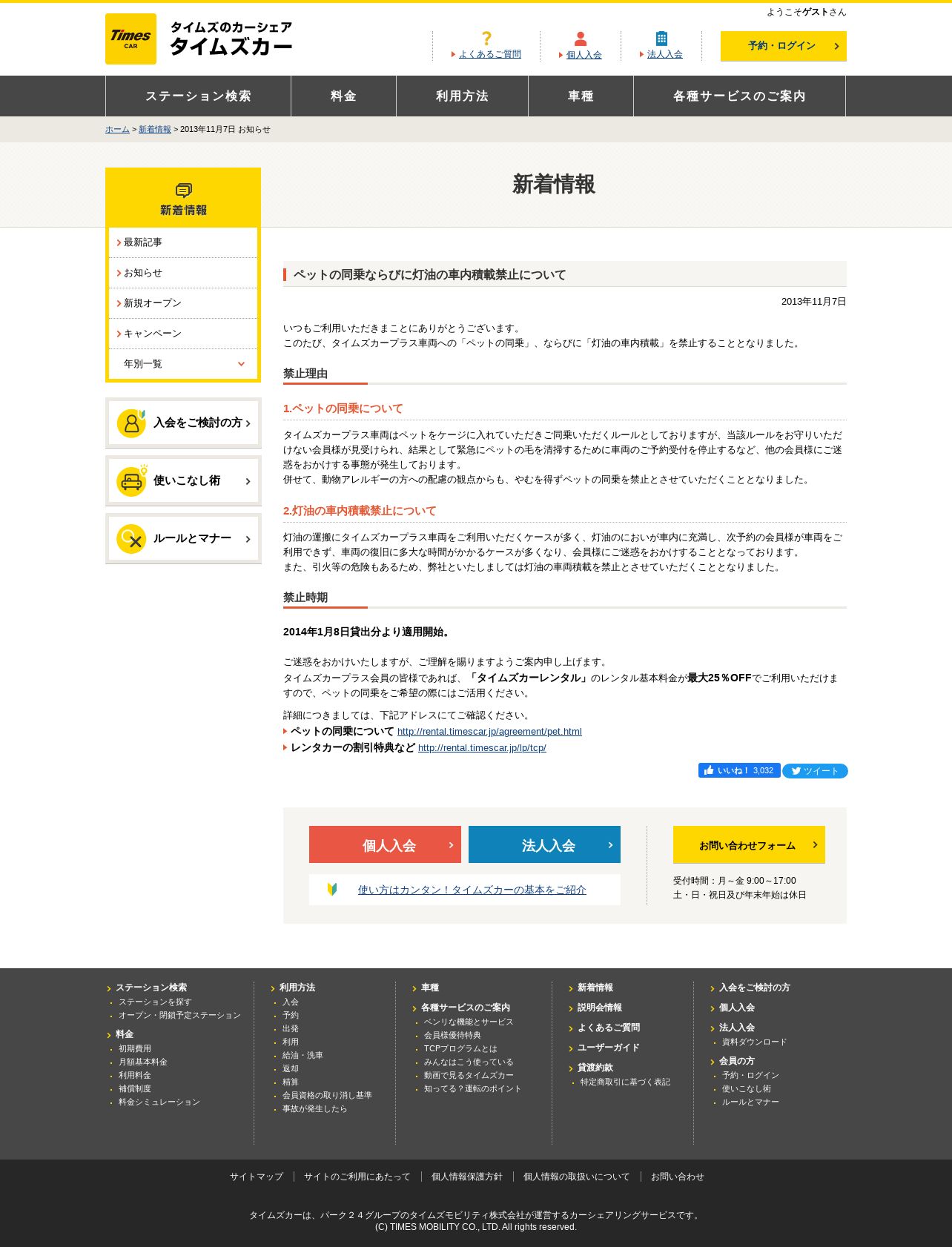Click 個人情報保護方針 in the bottom bar
Viewport: 952px width, 1247px height.
click(467, 1177)
